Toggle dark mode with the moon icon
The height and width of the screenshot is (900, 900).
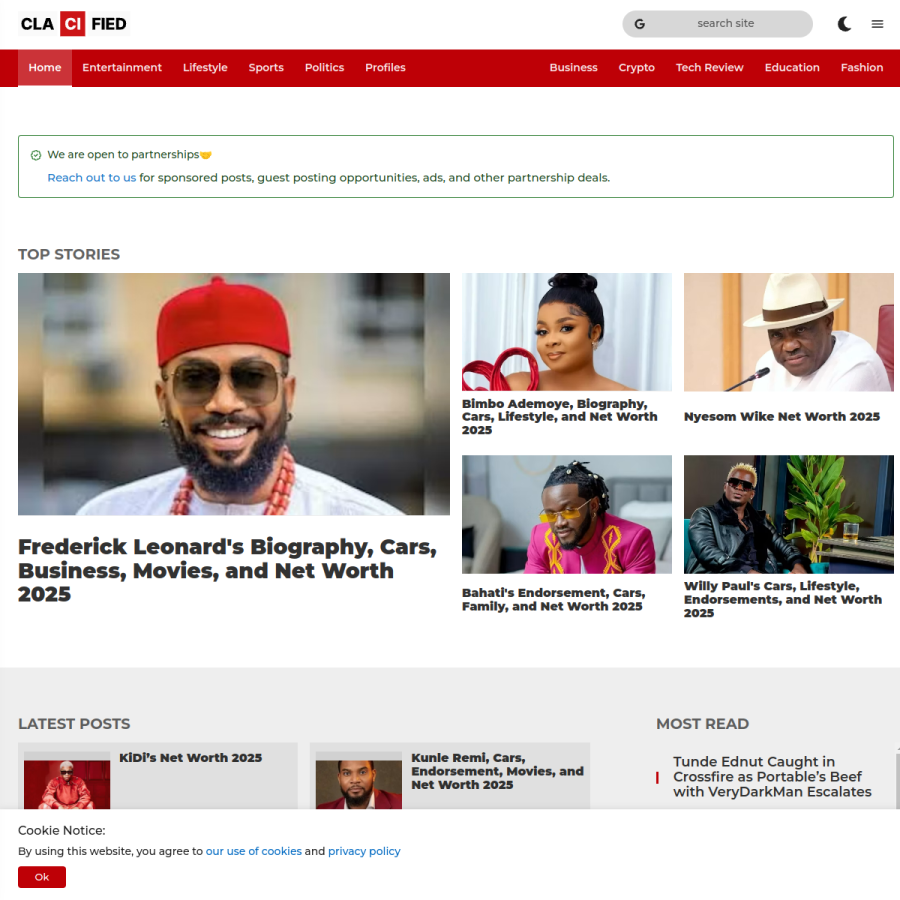(x=844, y=24)
